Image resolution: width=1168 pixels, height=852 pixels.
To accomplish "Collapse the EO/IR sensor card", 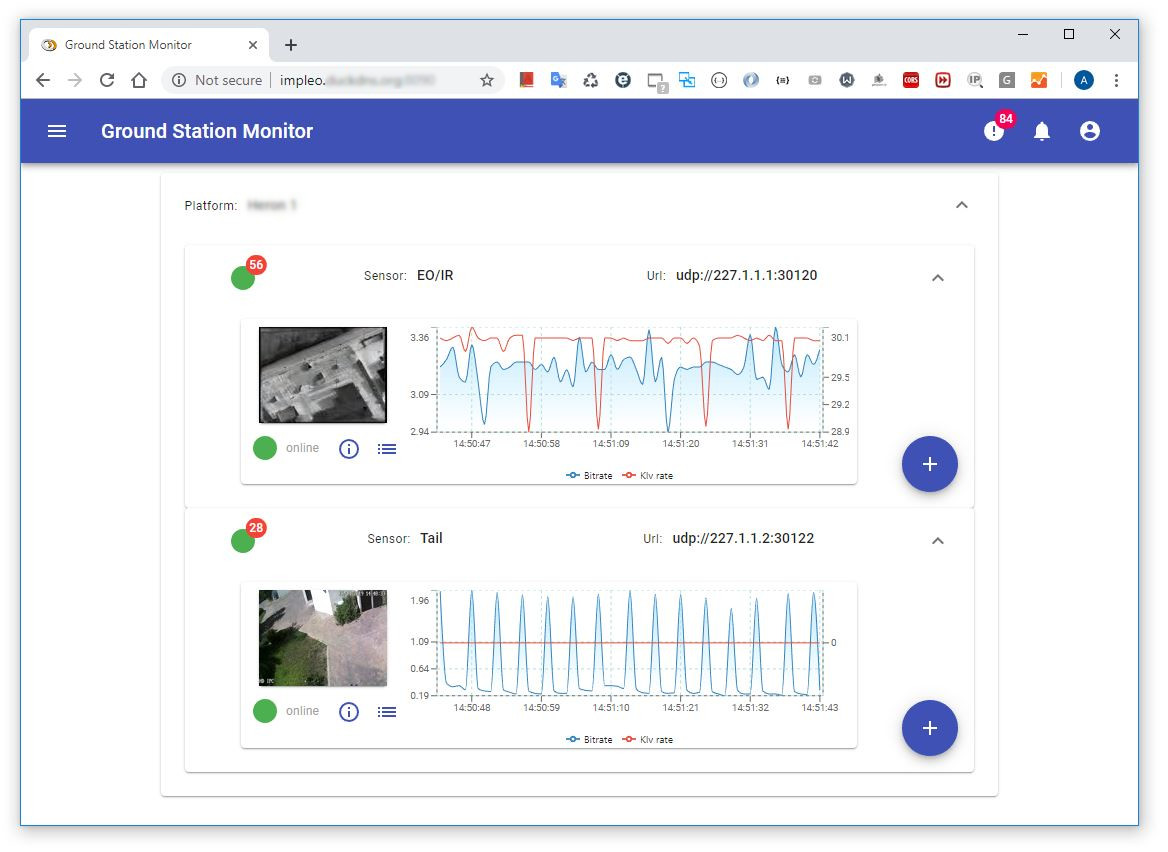I will click(x=937, y=277).
